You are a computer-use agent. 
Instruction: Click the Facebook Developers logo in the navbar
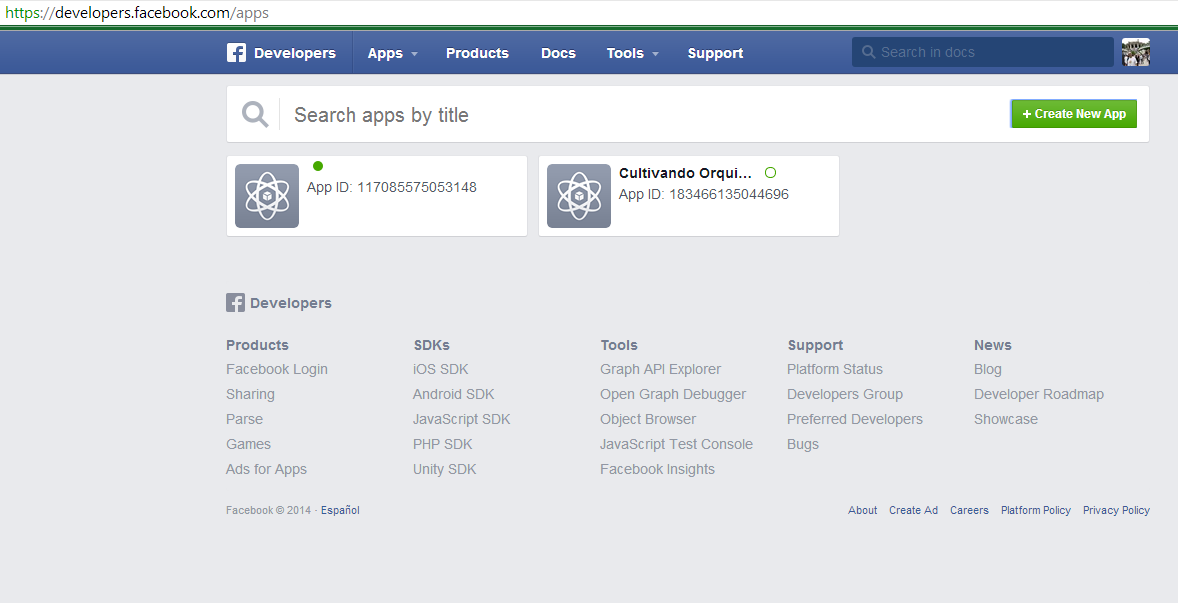(x=281, y=52)
